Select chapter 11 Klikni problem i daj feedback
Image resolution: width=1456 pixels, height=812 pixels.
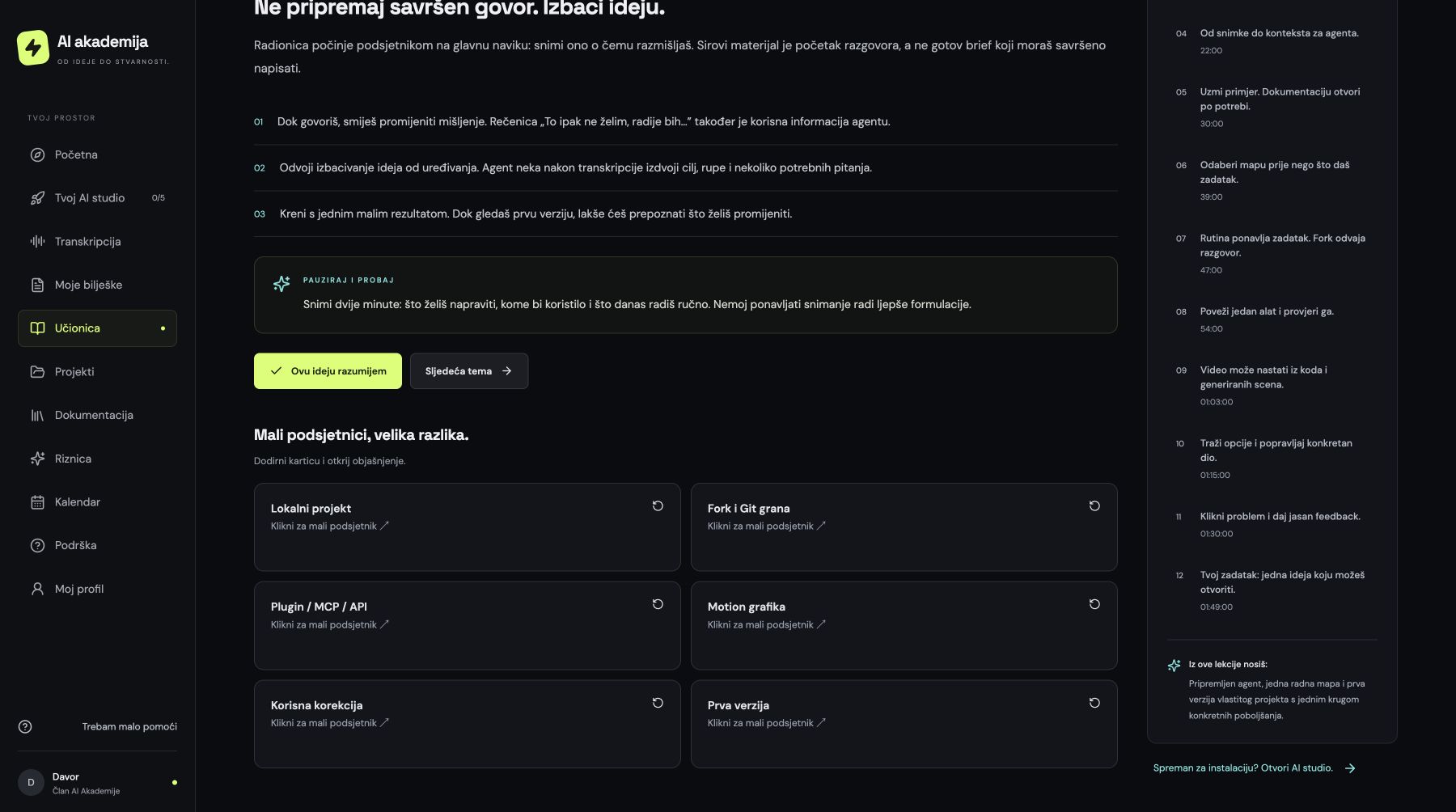click(1272, 524)
